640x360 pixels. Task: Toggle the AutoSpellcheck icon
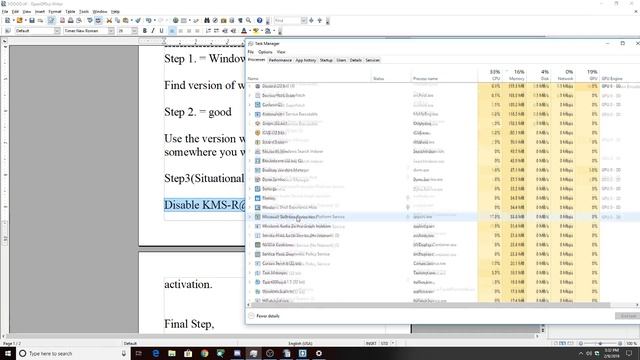(98, 20)
